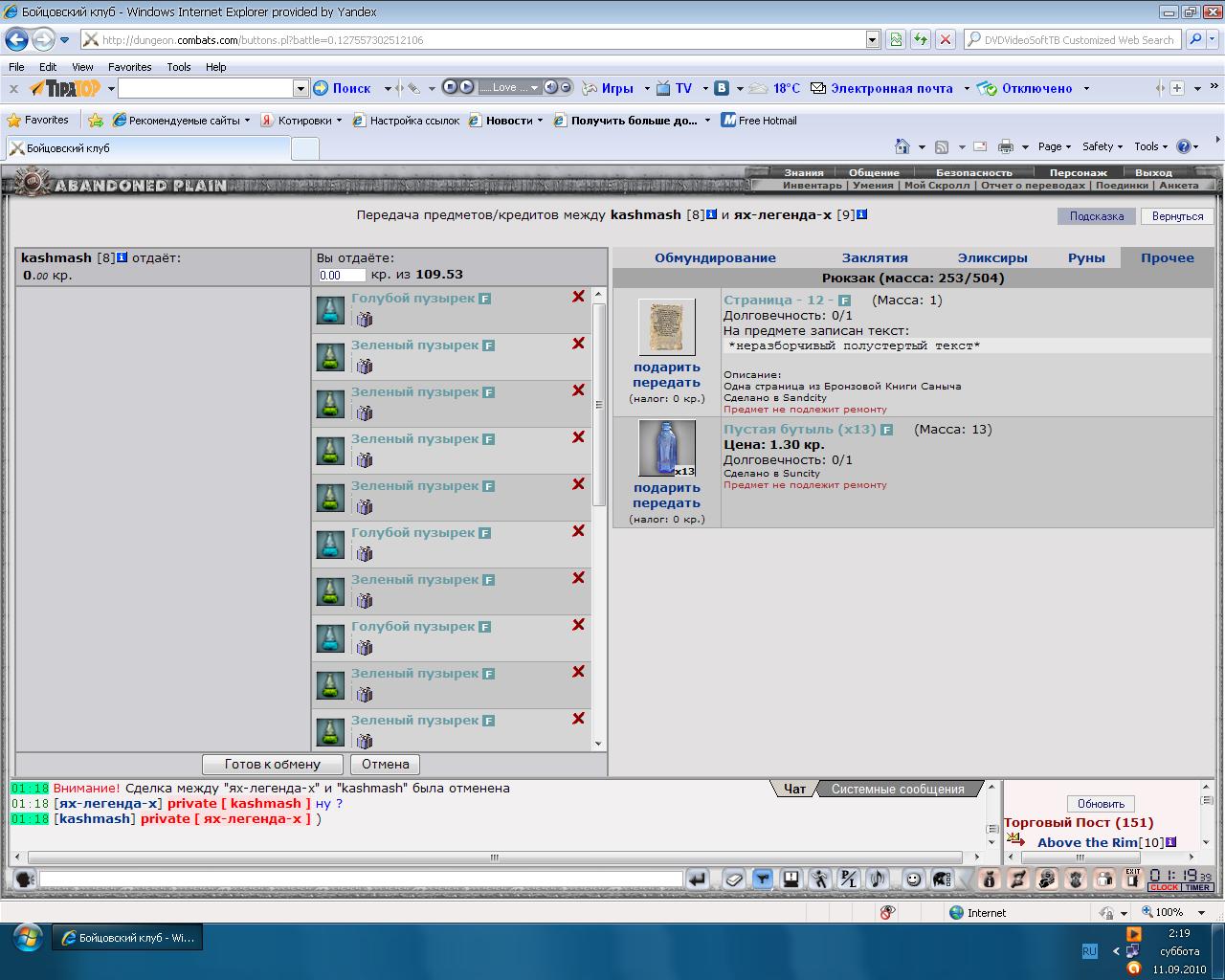Switch to the Руны tab
1225x980 pixels.
tap(1086, 257)
